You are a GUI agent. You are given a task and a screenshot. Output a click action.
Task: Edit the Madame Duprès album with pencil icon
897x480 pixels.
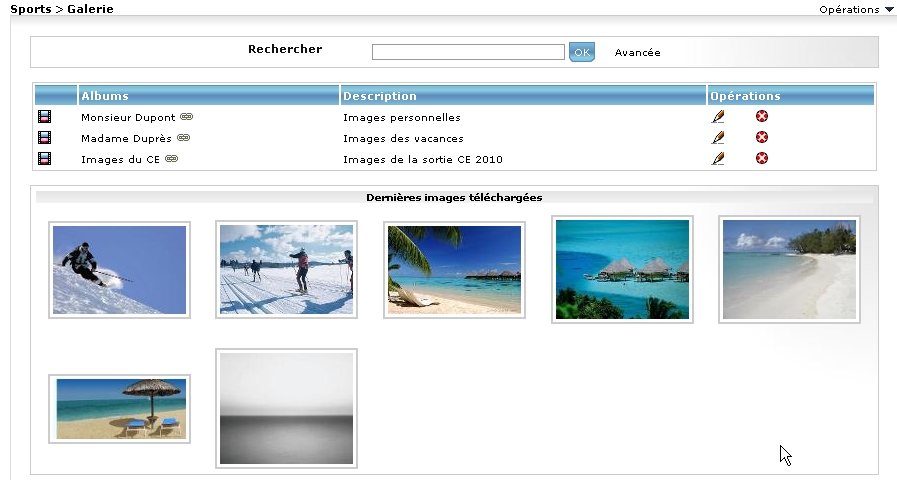click(x=718, y=137)
